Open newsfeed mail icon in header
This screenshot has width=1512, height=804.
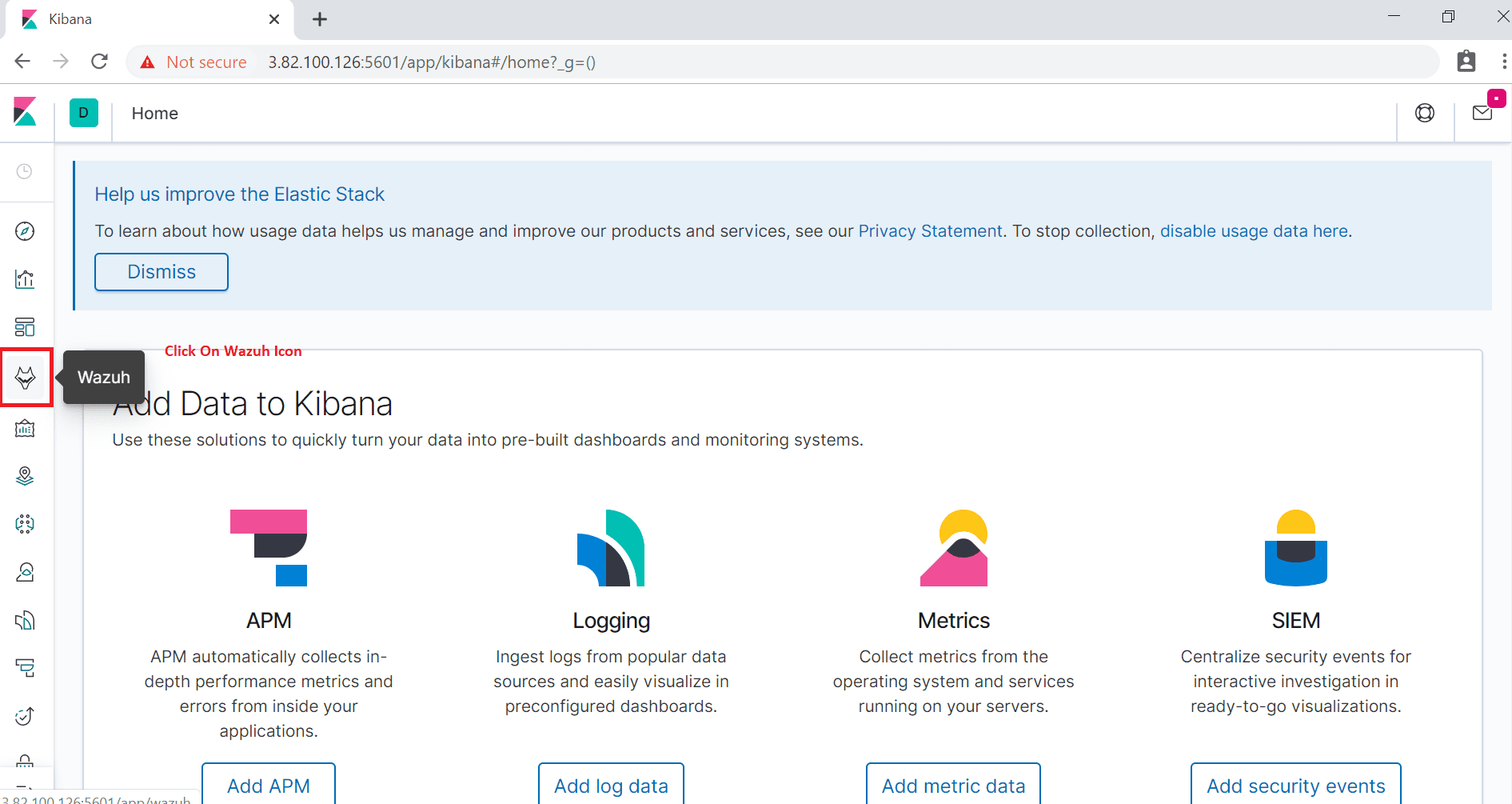click(x=1482, y=113)
